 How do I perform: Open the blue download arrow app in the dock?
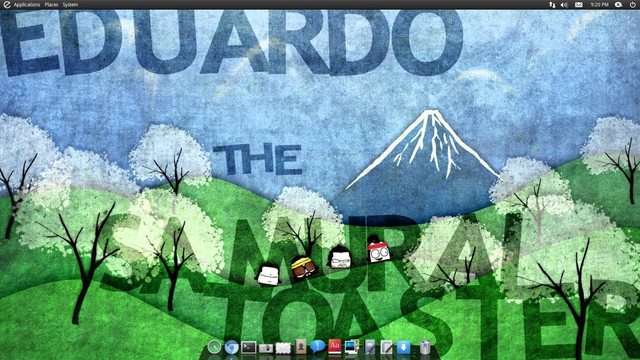pyautogui.click(x=403, y=347)
